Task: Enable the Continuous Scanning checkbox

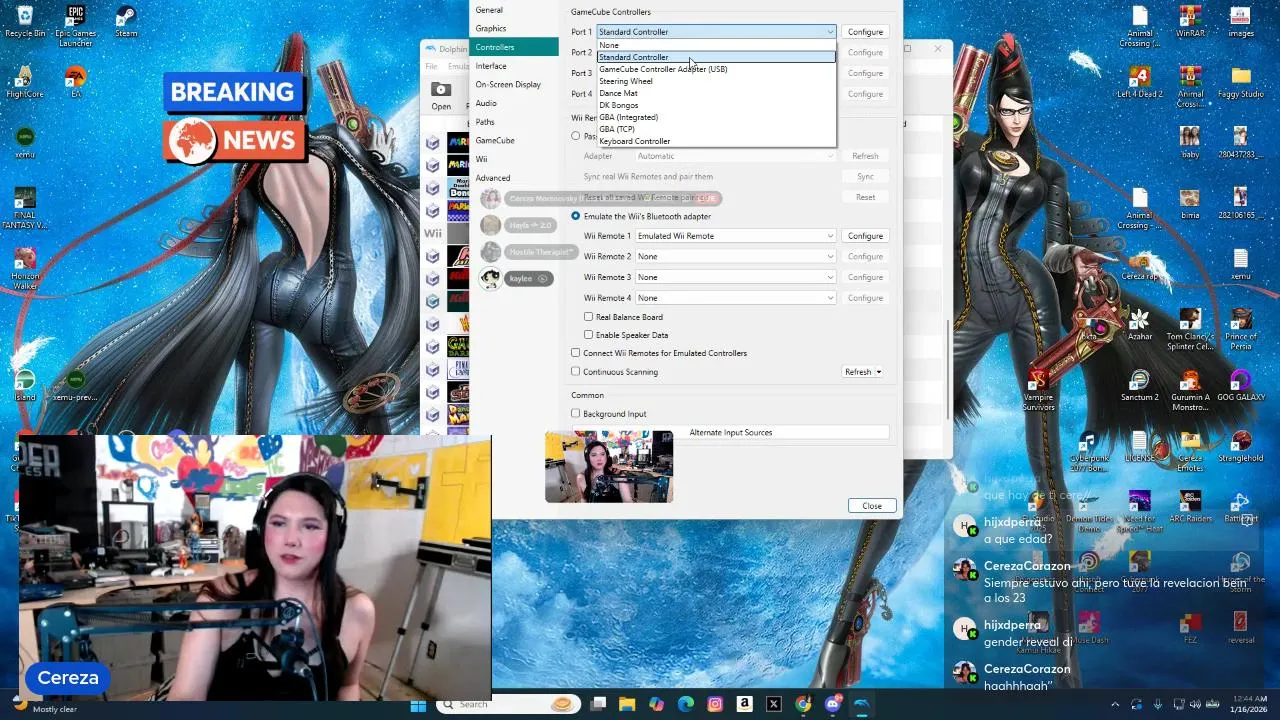Action: click(x=575, y=372)
